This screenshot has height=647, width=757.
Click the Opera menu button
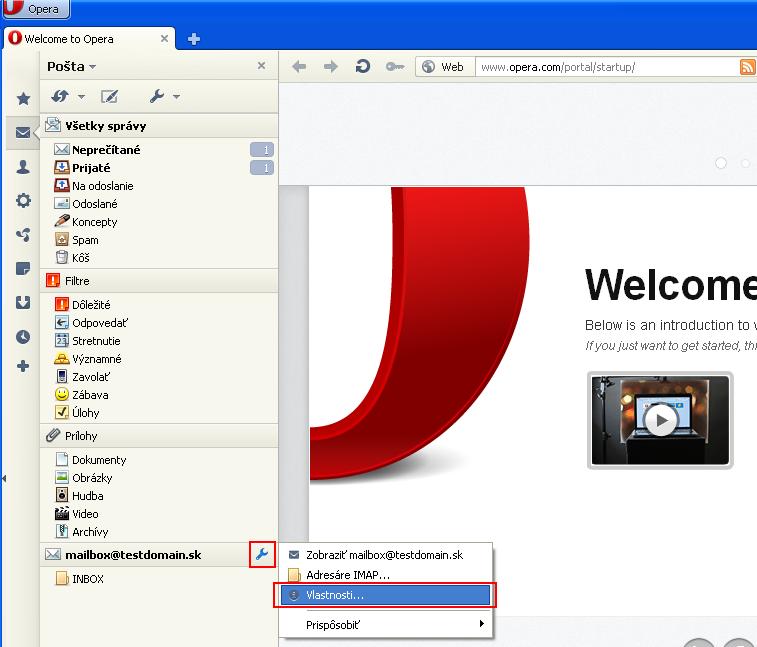[x=36, y=9]
